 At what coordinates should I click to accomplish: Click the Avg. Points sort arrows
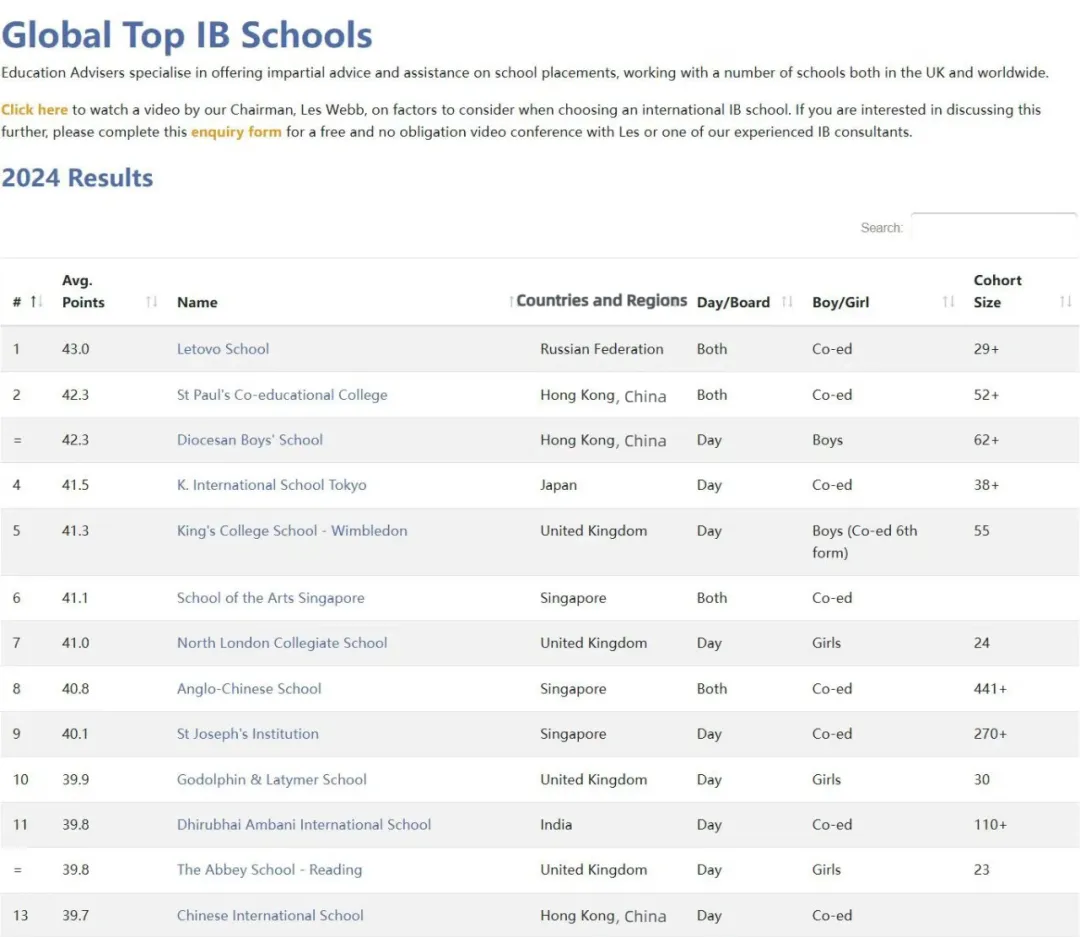tap(152, 302)
